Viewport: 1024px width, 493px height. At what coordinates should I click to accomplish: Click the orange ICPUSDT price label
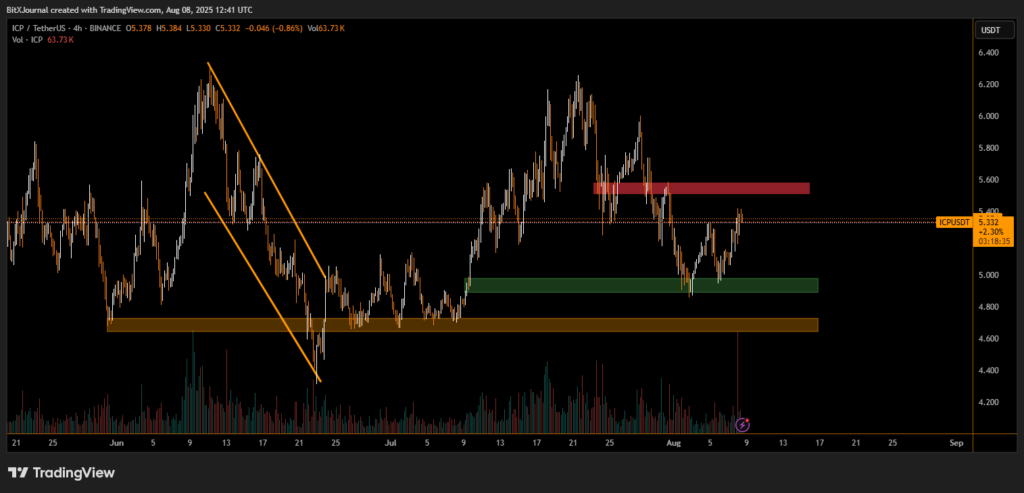pos(956,221)
